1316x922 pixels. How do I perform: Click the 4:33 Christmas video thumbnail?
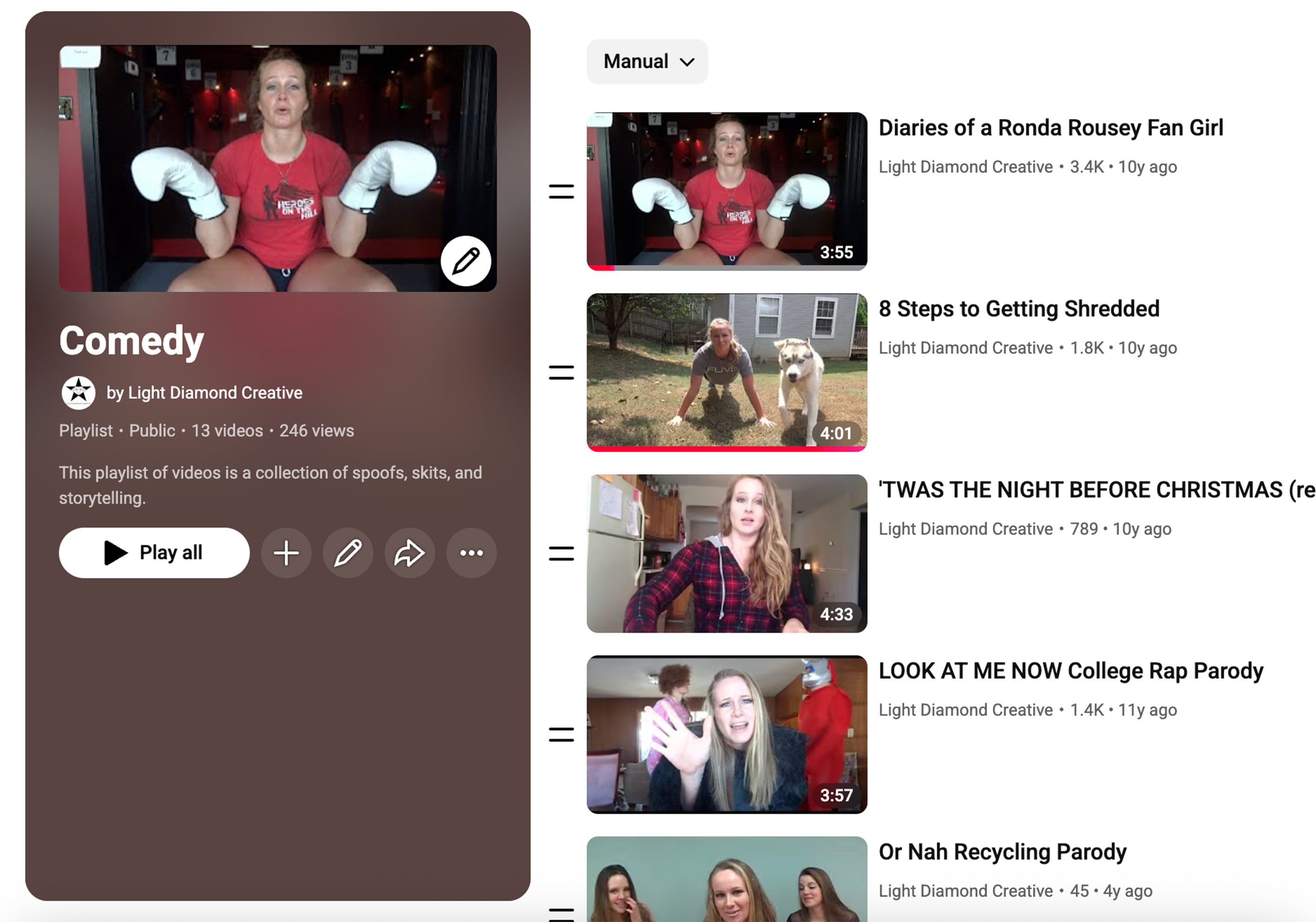coord(726,554)
